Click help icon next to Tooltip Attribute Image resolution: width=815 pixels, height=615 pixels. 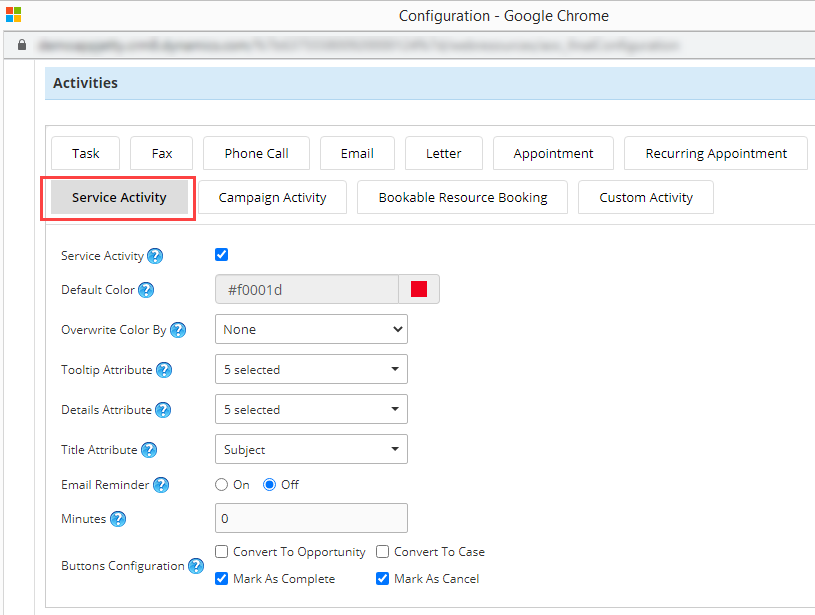[x=164, y=370]
